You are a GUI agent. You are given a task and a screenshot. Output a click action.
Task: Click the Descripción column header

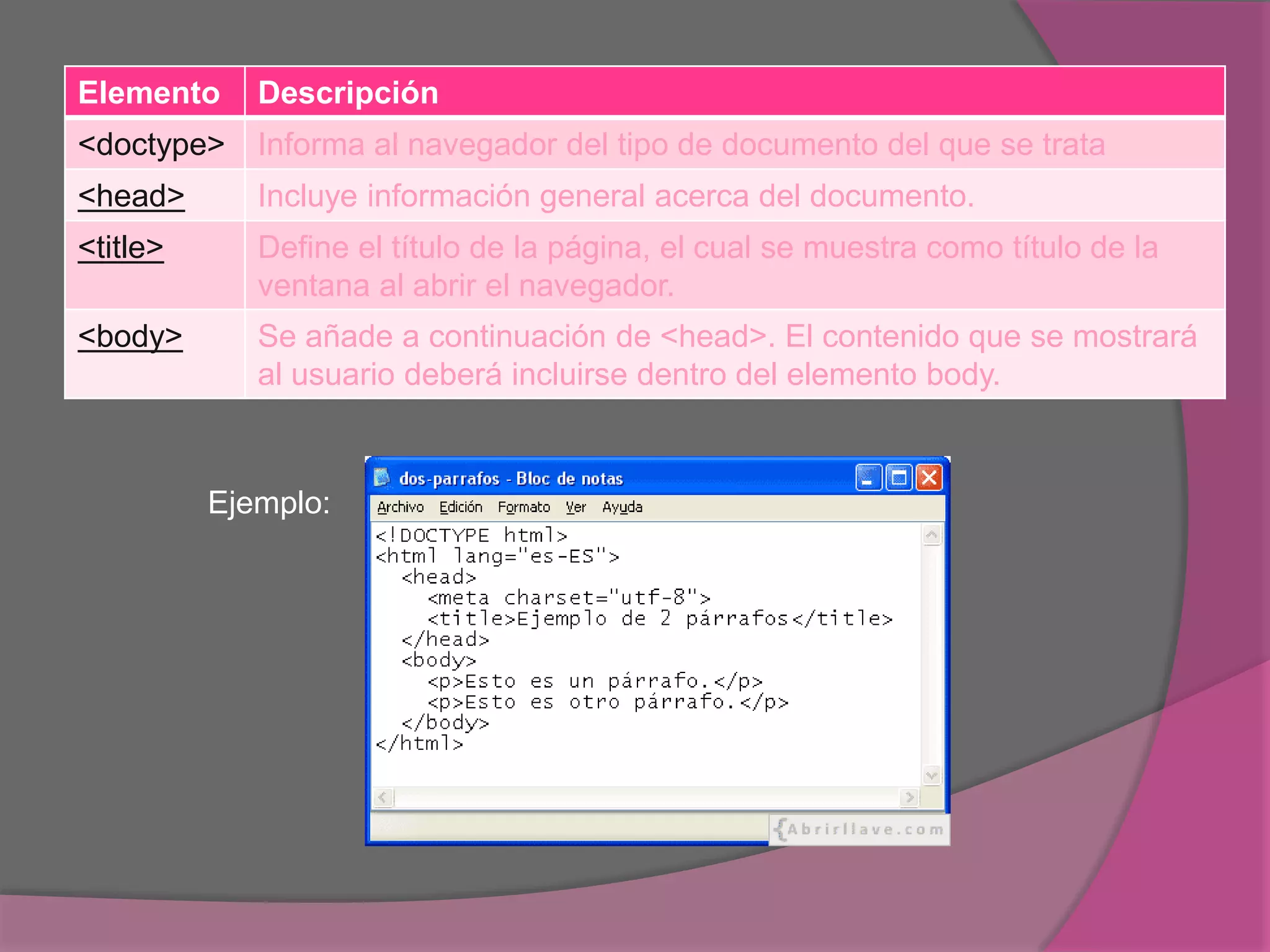[735, 92]
